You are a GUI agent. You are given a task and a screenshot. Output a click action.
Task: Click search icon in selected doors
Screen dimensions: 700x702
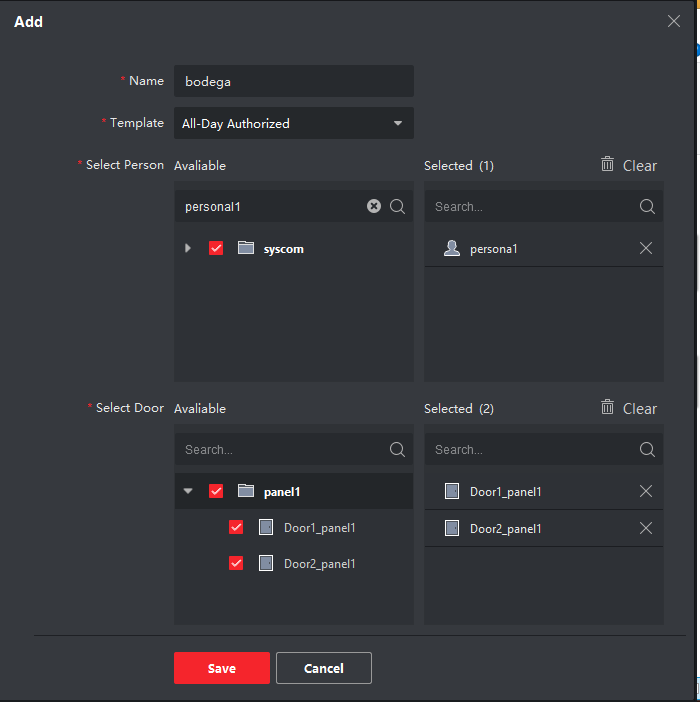click(x=647, y=449)
